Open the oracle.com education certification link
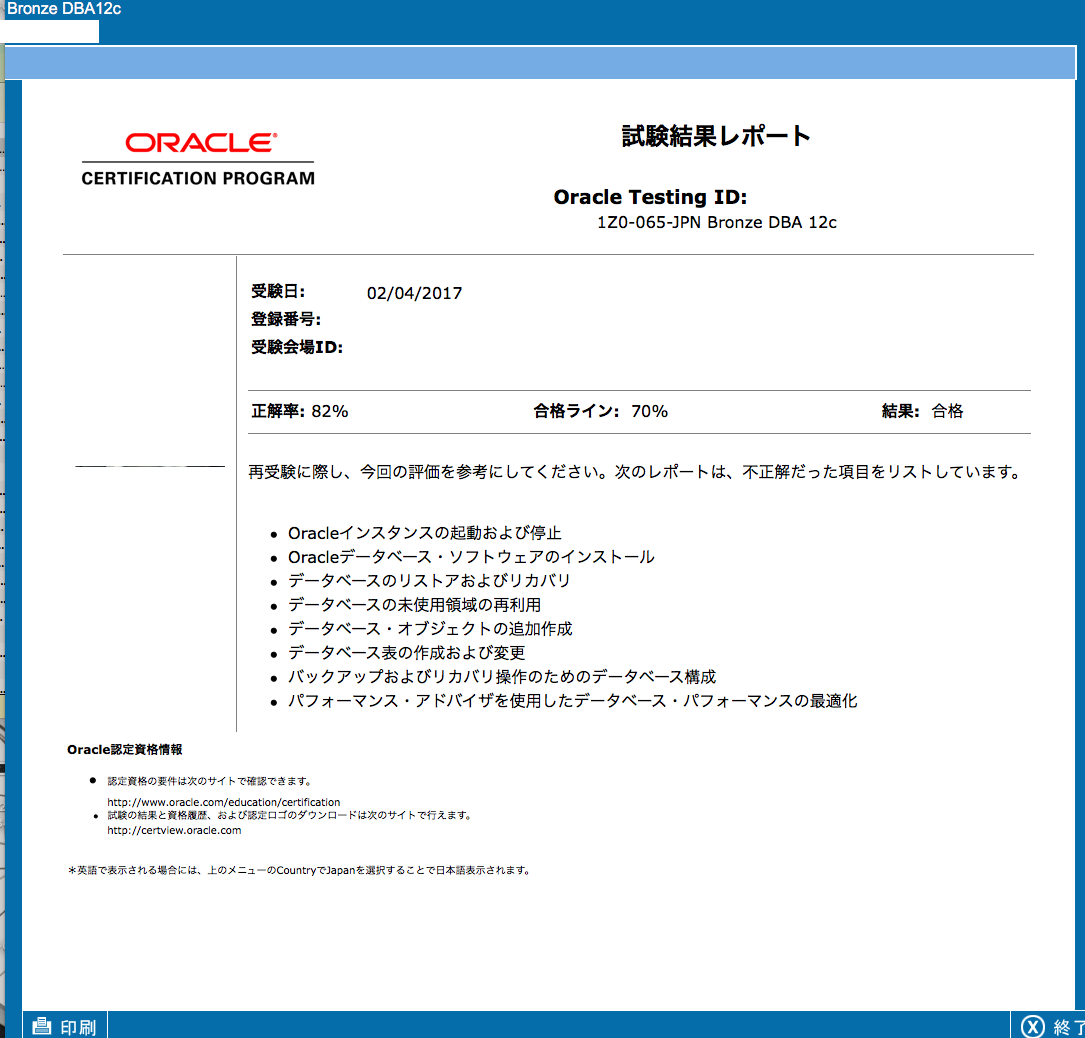This screenshot has width=1085, height=1038. point(224,802)
